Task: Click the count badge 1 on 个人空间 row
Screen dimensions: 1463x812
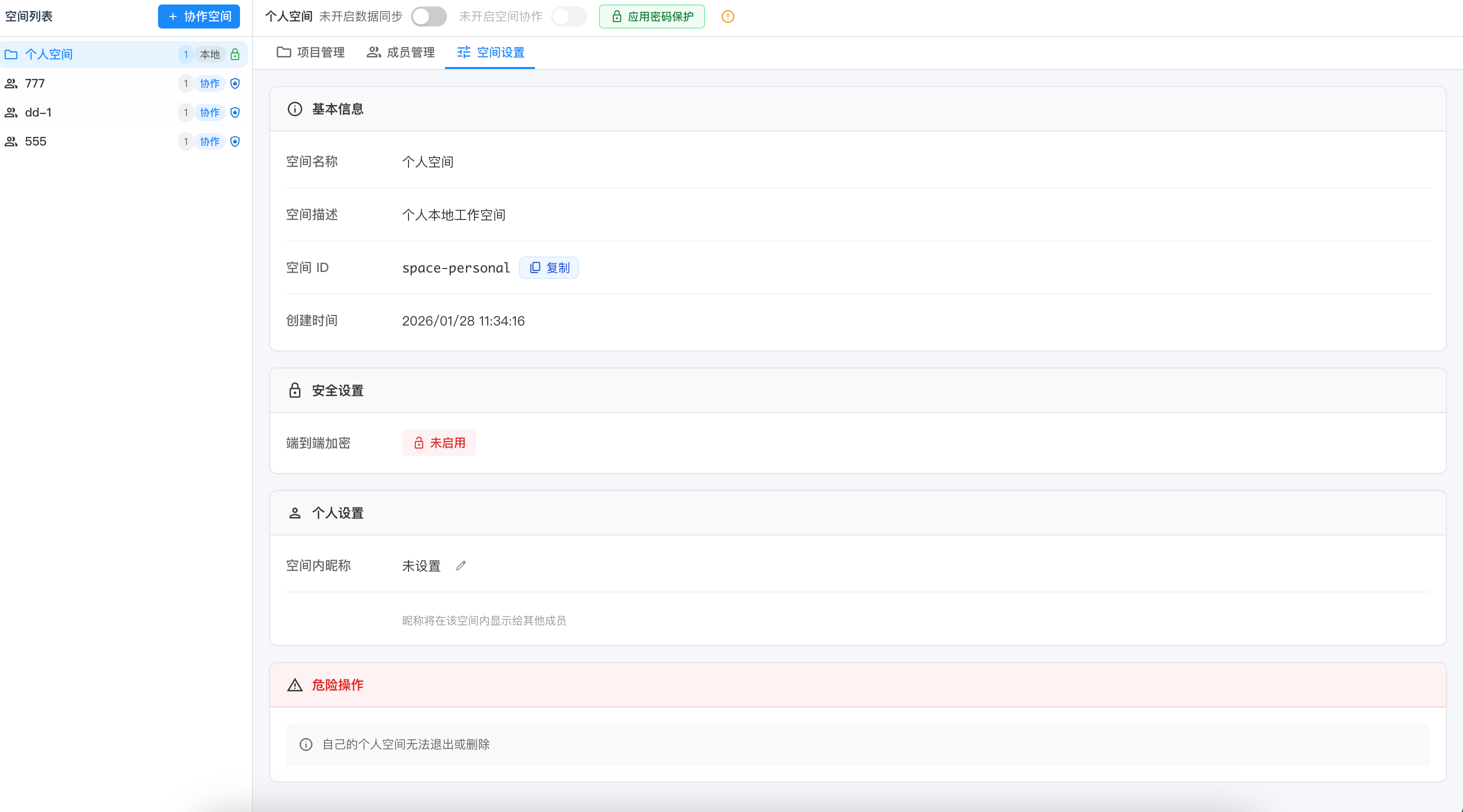Action: (185, 54)
